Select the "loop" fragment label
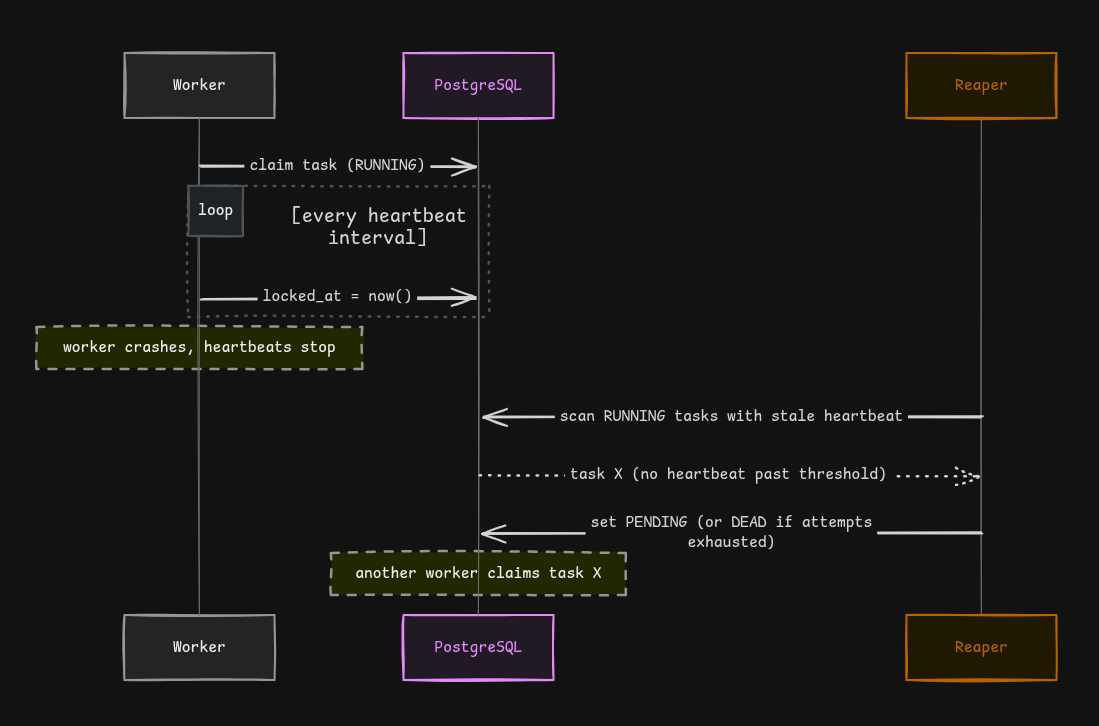1099x726 pixels. [x=215, y=211]
